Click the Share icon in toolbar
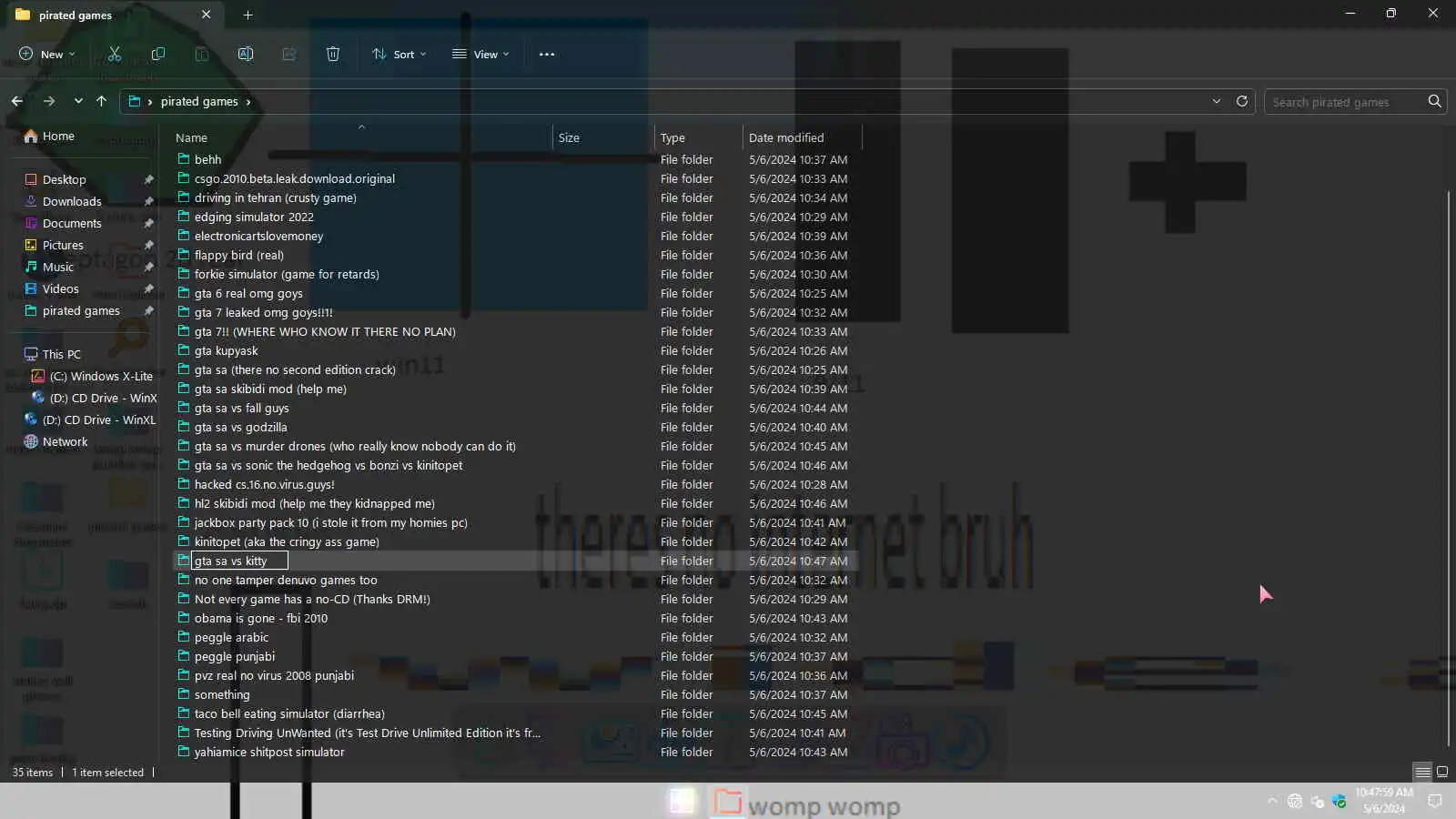1456x819 pixels. pyautogui.click(x=289, y=54)
